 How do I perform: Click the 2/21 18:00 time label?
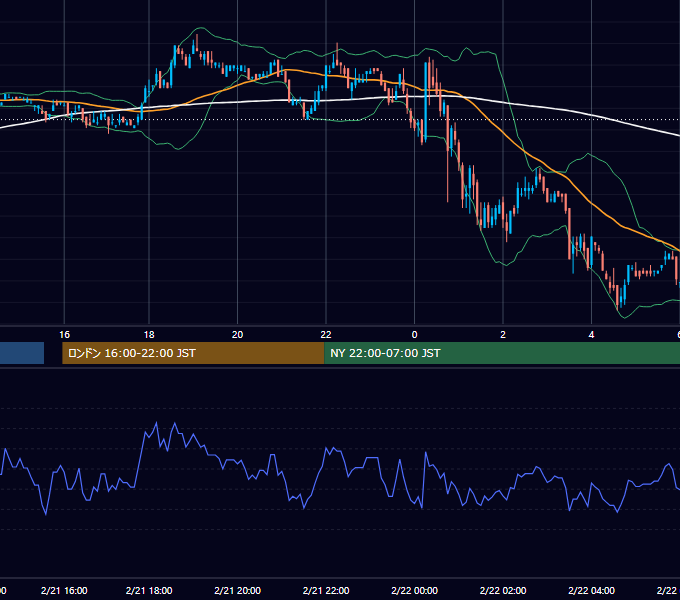[149, 590]
